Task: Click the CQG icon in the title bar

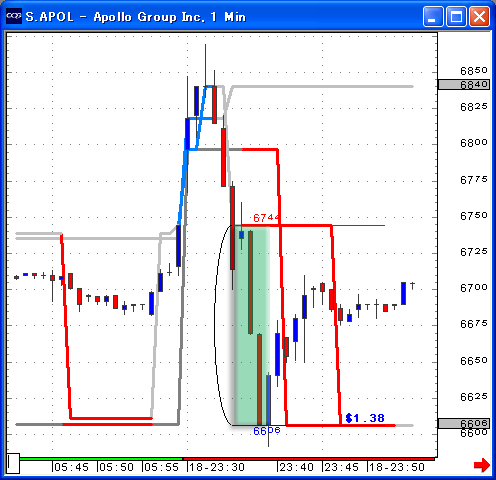Action: pyautogui.click(x=14, y=16)
